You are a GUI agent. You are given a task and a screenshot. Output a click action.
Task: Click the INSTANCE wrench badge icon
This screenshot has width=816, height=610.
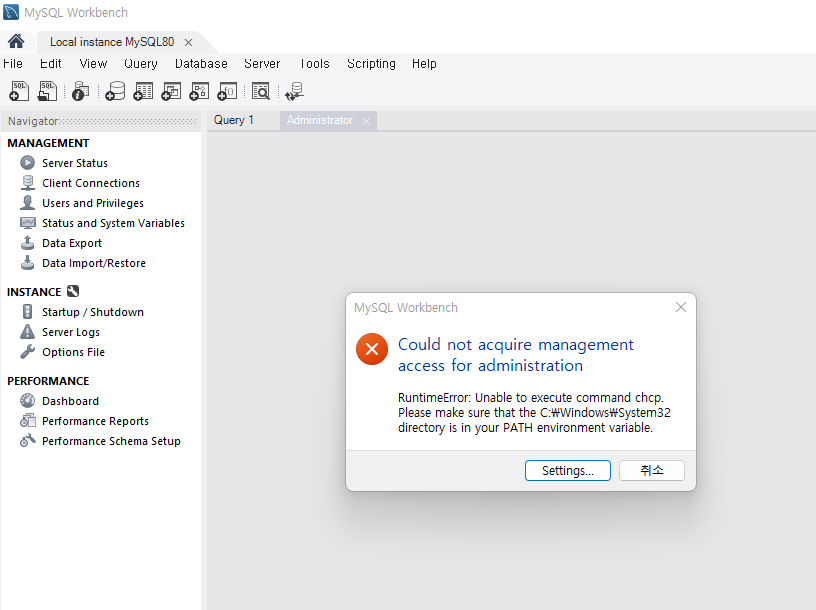[x=73, y=291]
